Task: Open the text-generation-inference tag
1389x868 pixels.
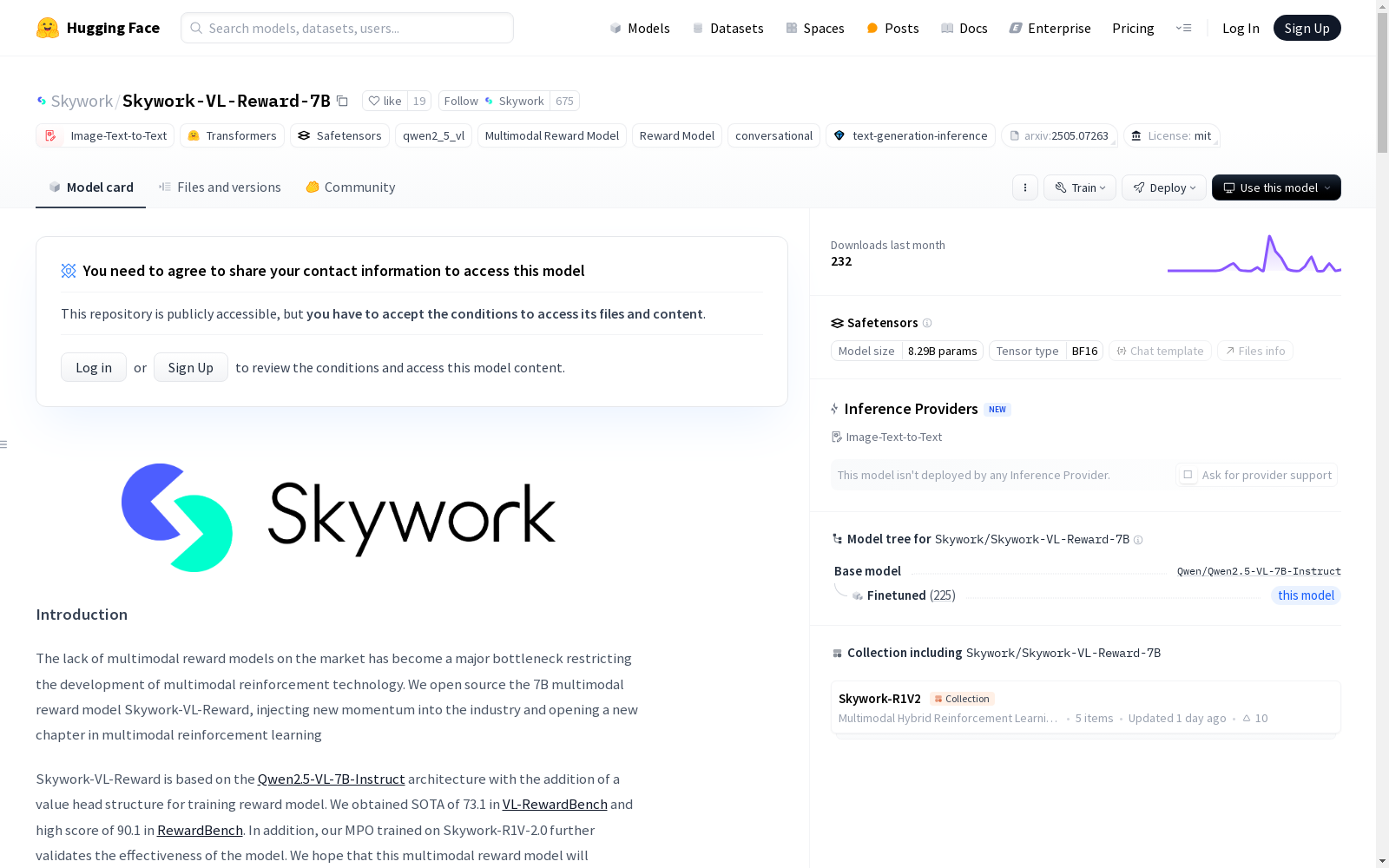Action: (911, 135)
